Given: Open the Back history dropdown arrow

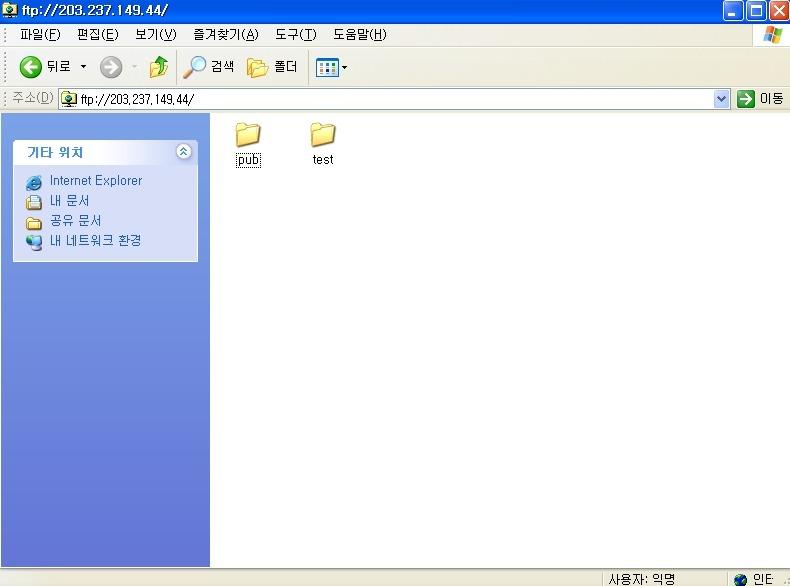Looking at the screenshot, I should (84, 67).
